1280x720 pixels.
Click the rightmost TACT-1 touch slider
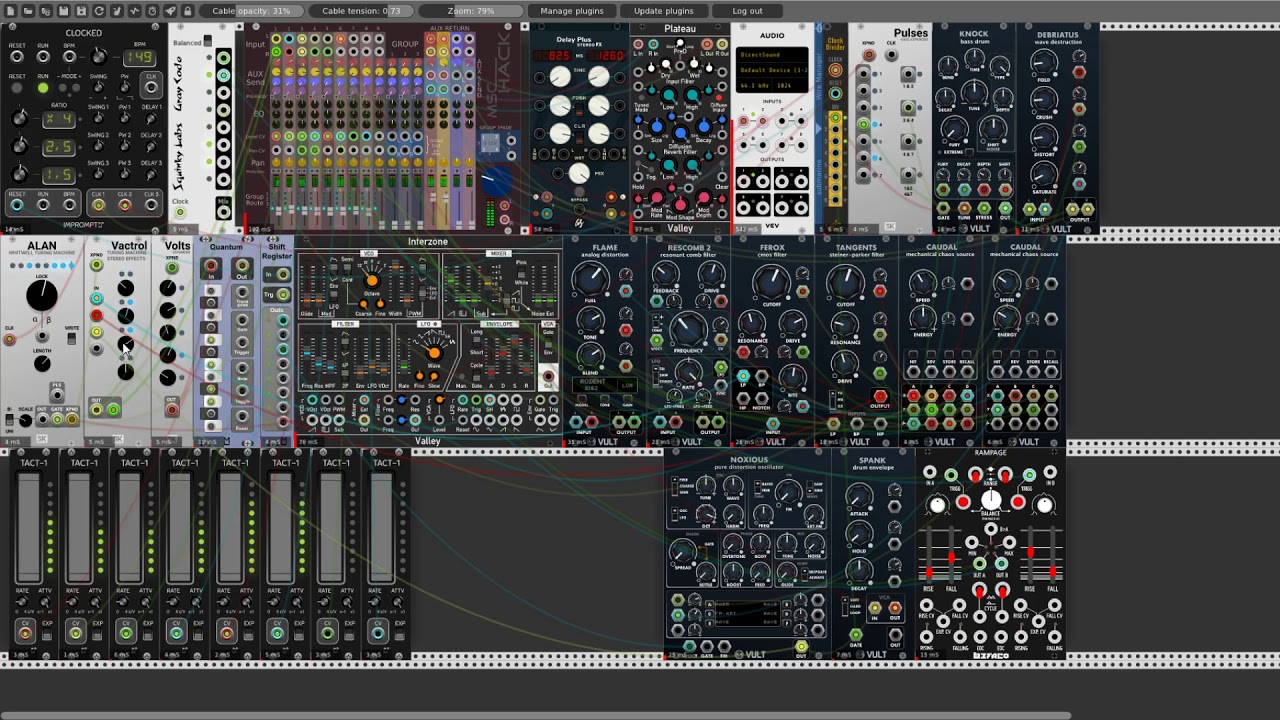pyautogui.click(x=381, y=527)
